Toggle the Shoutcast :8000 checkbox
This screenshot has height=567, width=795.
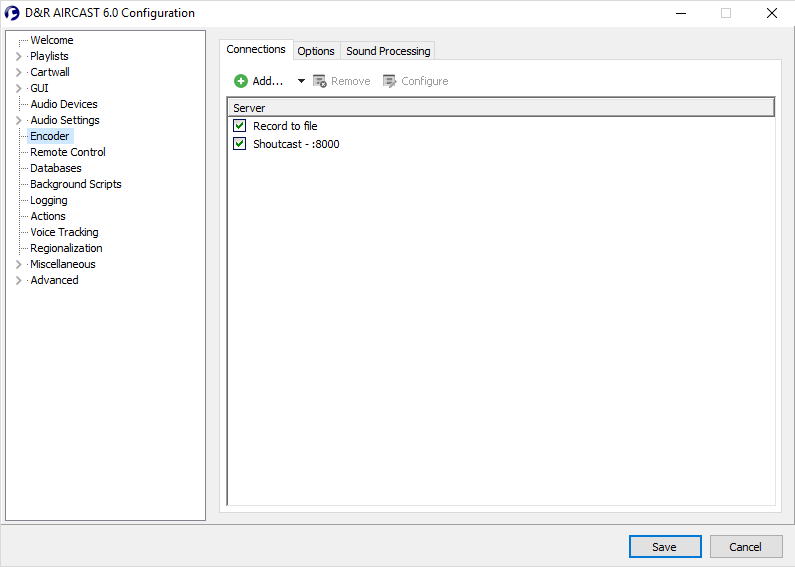pyautogui.click(x=239, y=144)
